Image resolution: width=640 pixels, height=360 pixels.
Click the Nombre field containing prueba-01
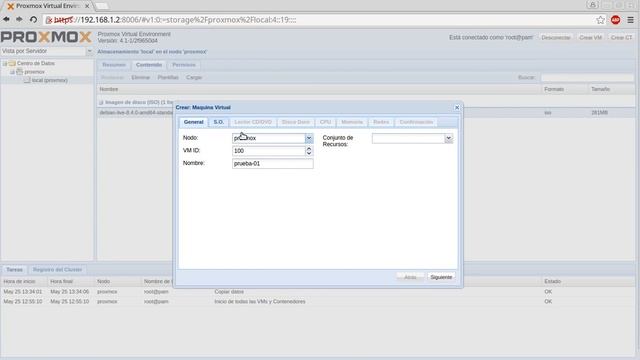(x=273, y=164)
